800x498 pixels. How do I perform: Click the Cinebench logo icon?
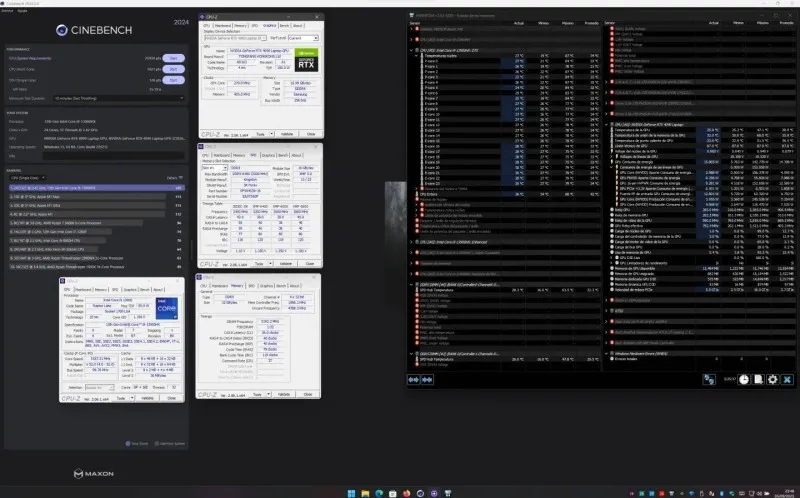point(62,30)
